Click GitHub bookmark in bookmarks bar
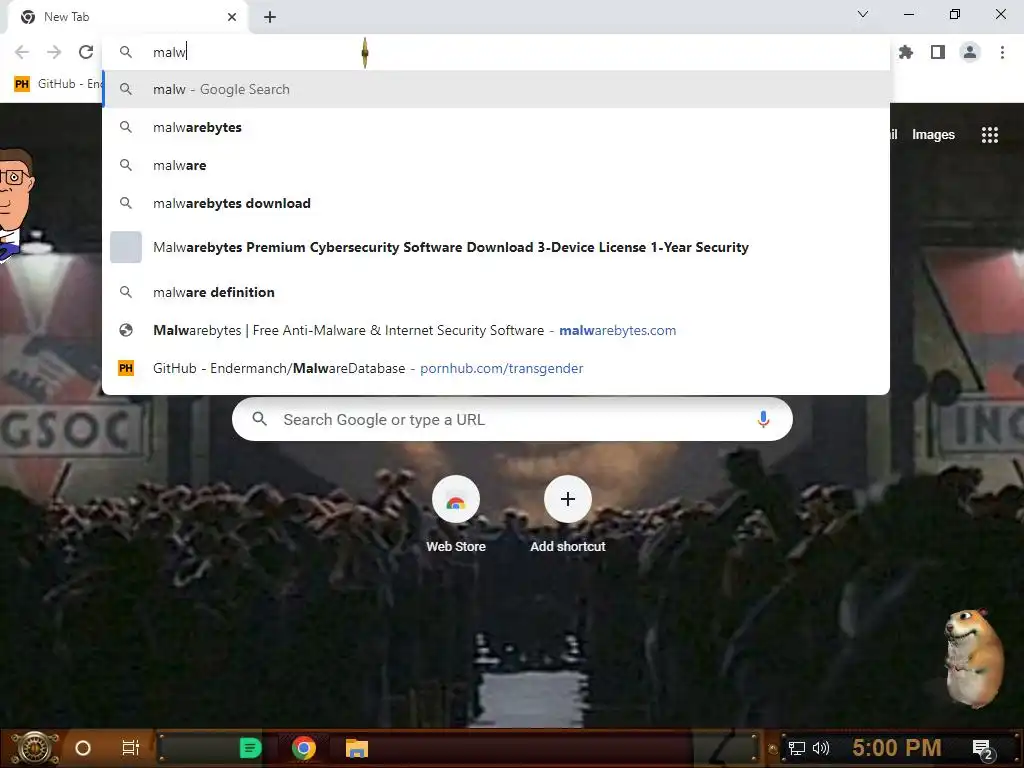 tap(57, 84)
